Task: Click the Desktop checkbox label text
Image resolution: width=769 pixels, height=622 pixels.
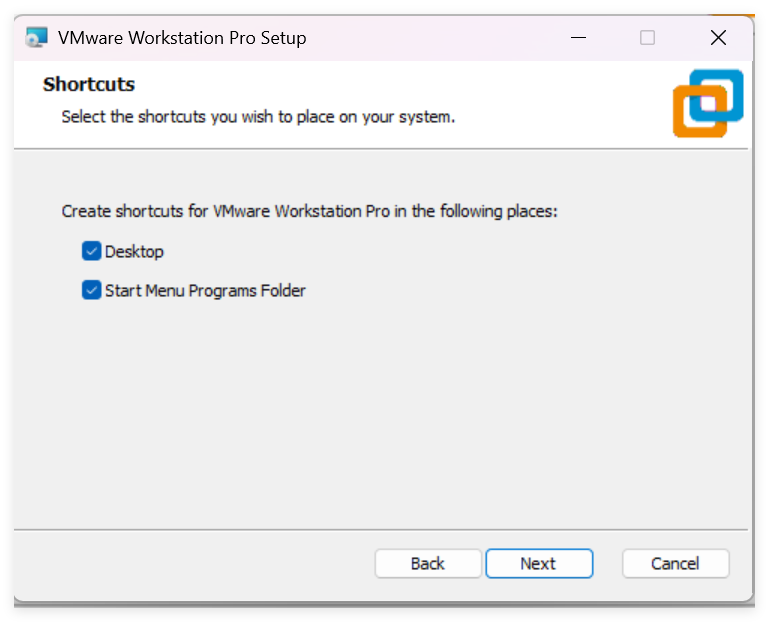Action: pyautogui.click(x=134, y=252)
